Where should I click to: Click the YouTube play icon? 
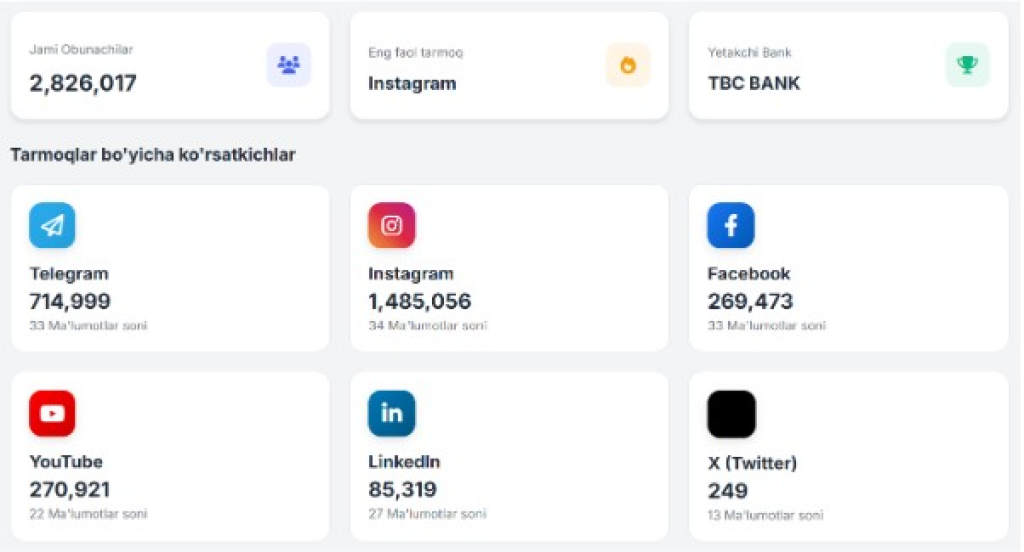(52, 414)
